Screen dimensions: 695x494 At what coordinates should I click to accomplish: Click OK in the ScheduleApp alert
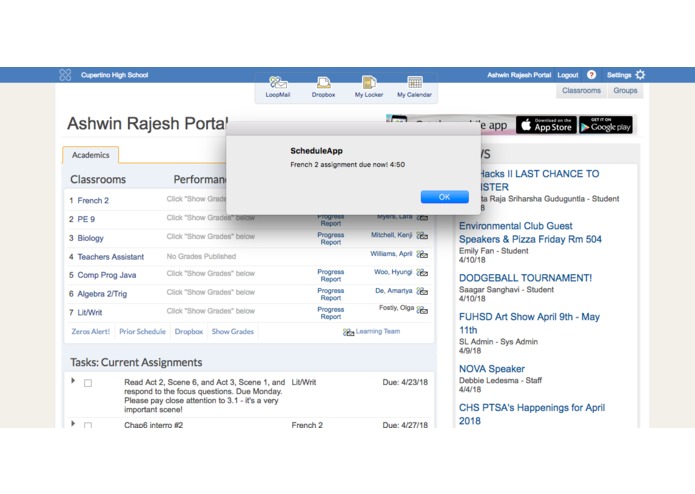tap(445, 197)
